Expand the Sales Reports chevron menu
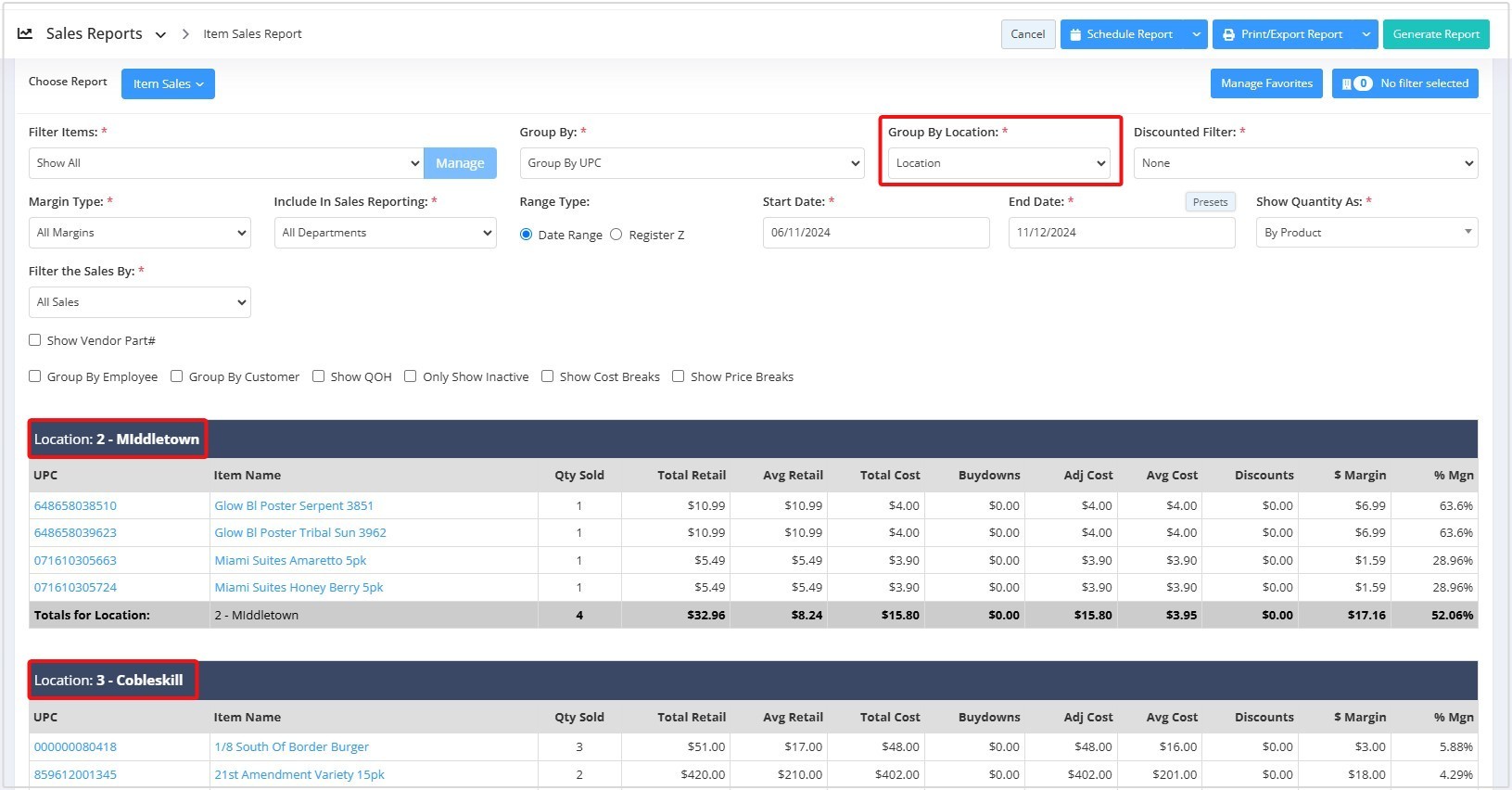This screenshot has width=1512, height=790. [160, 34]
